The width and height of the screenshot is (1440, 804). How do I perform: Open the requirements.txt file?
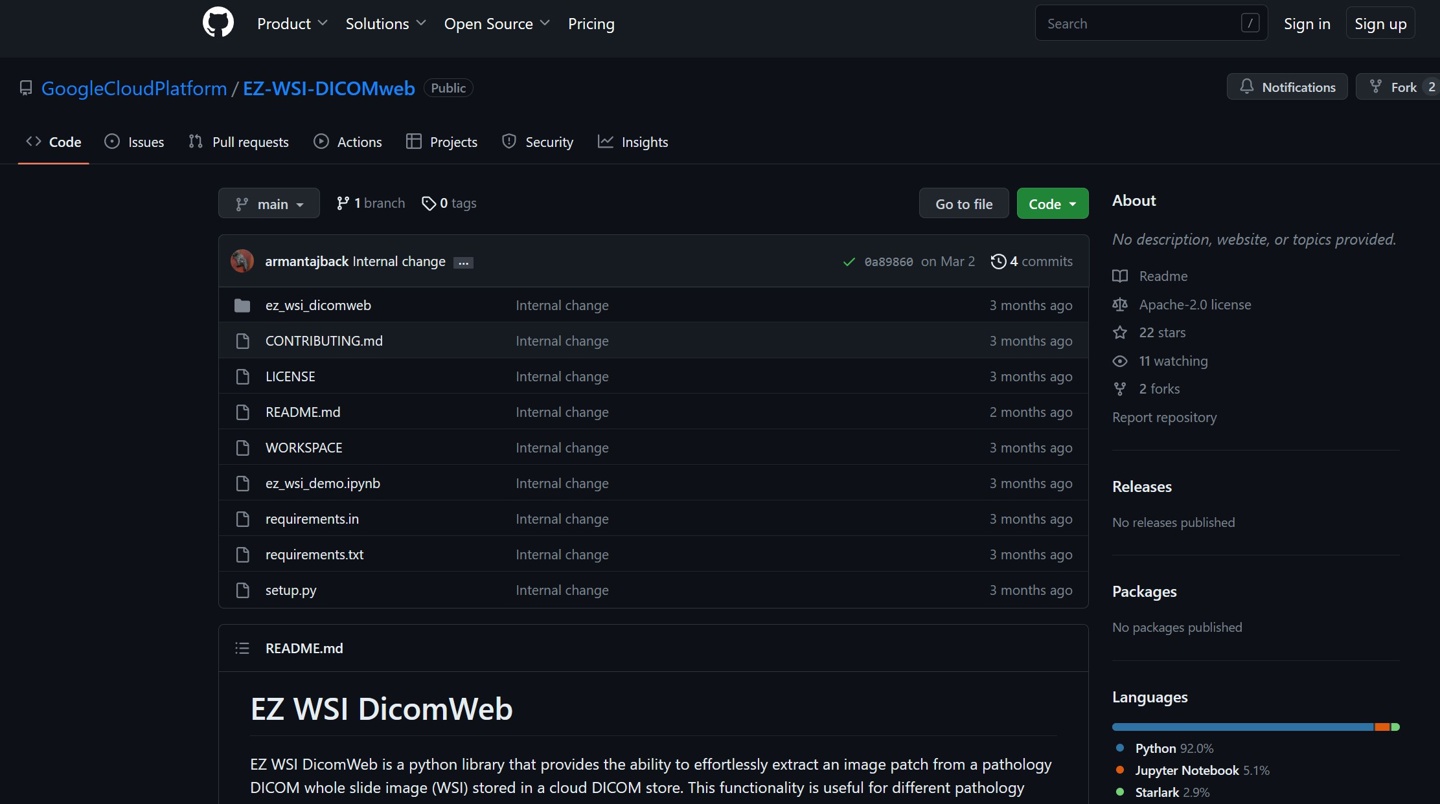coord(314,555)
